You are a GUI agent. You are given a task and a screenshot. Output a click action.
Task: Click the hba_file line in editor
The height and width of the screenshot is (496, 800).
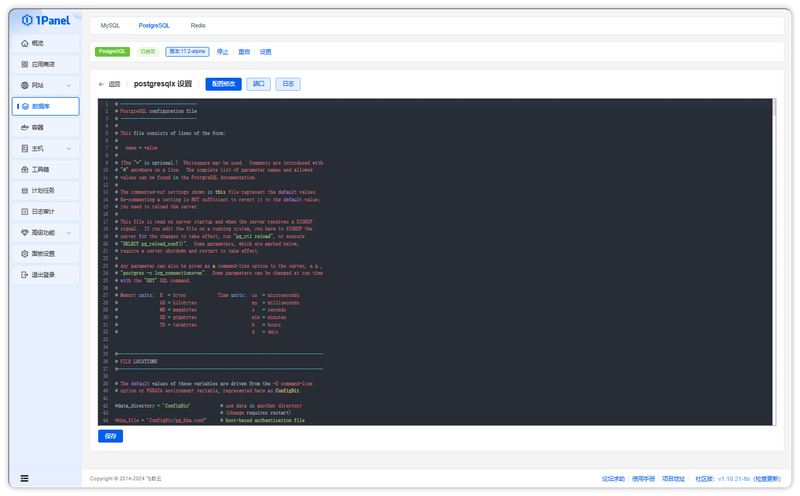coord(210,420)
